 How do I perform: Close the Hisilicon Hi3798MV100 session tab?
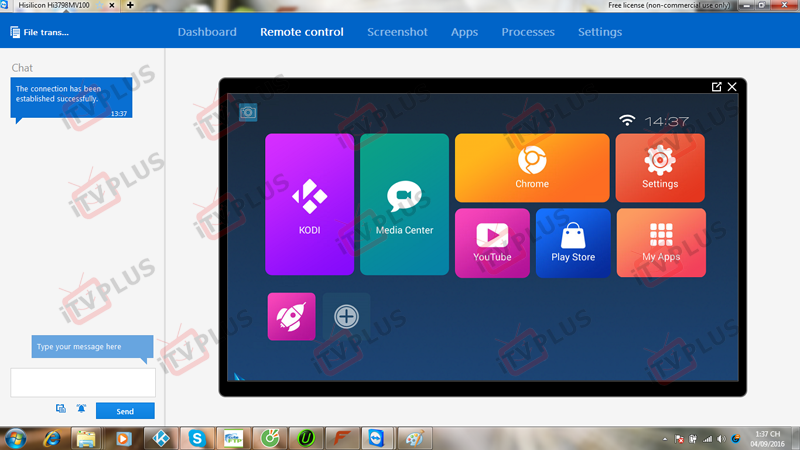click(x=112, y=5)
